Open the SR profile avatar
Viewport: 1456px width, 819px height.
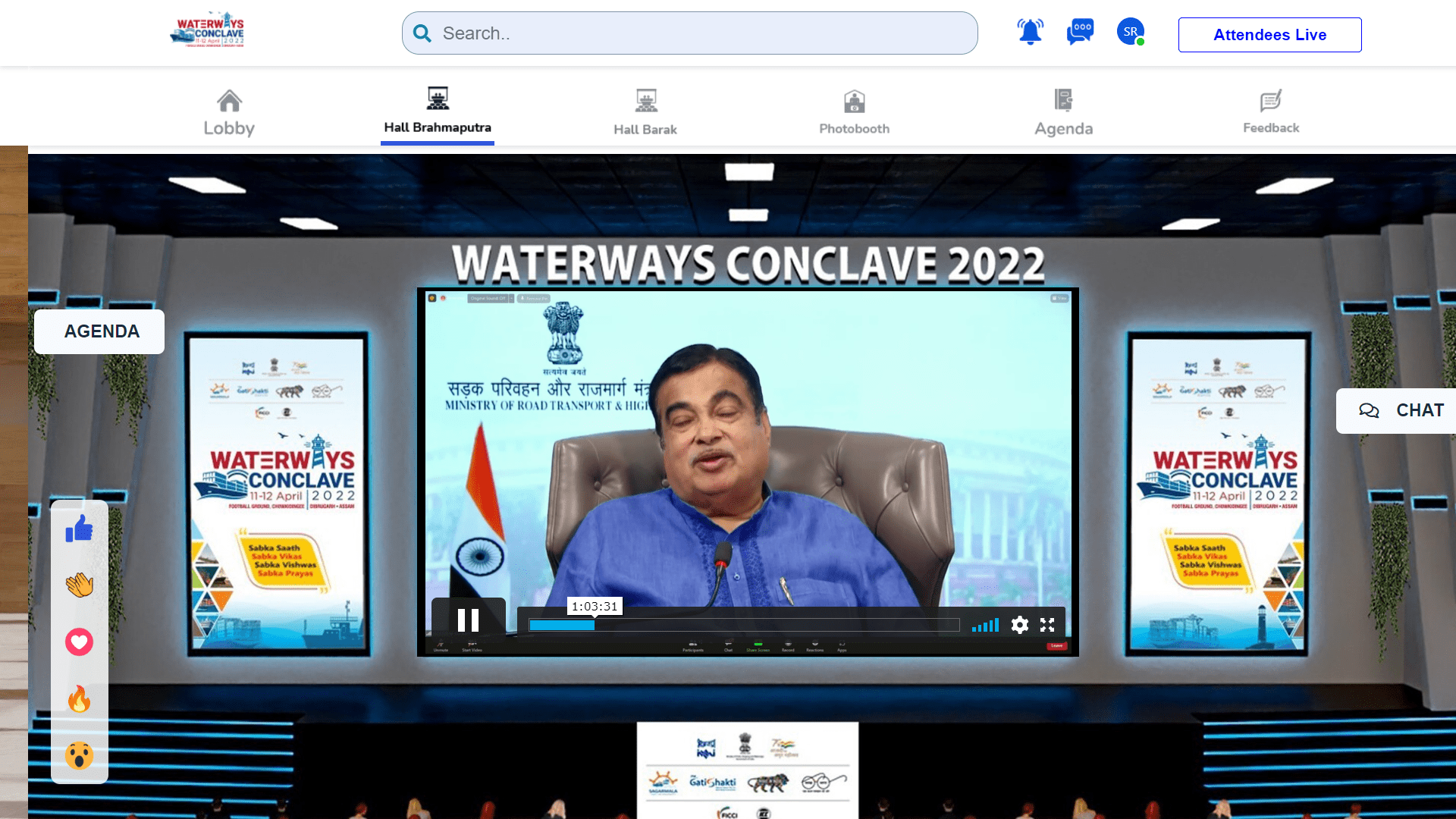click(x=1131, y=32)
